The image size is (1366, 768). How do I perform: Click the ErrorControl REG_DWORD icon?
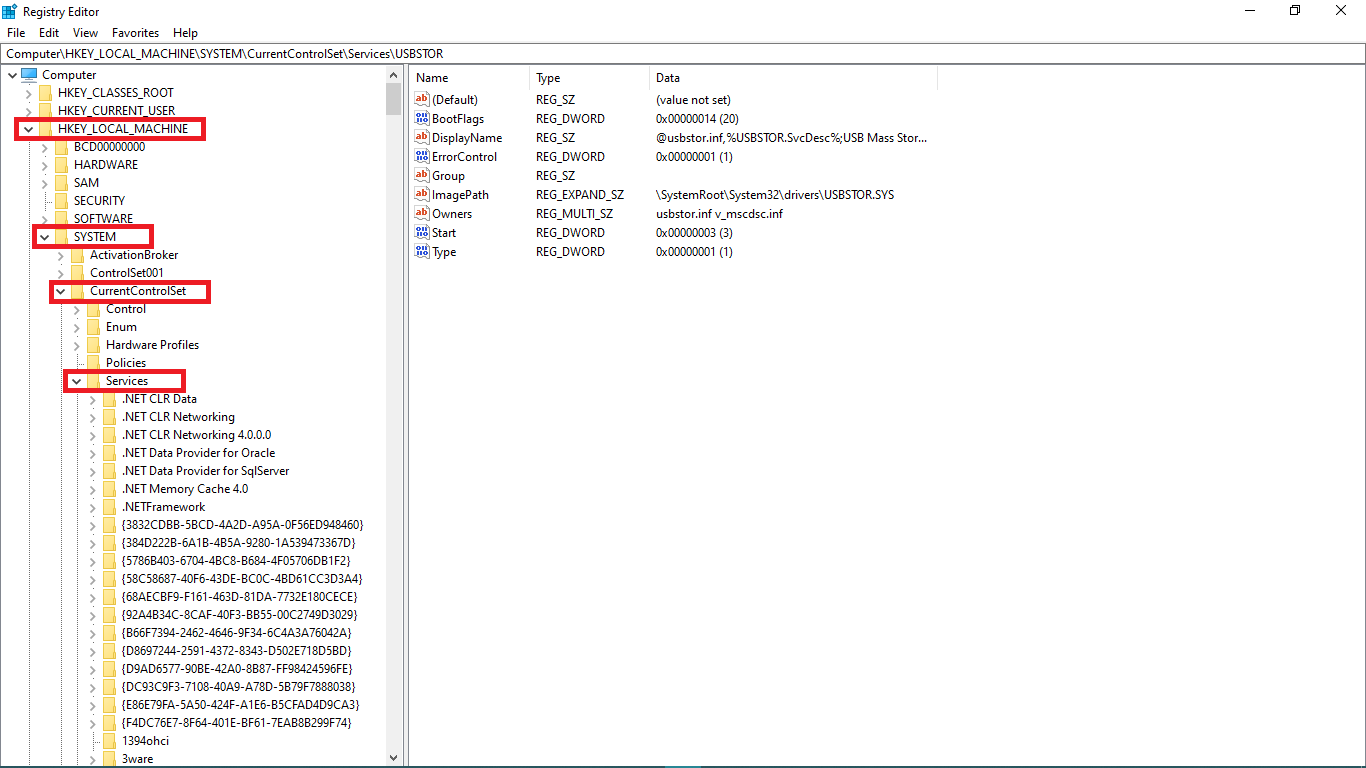[x=421, y=156]
